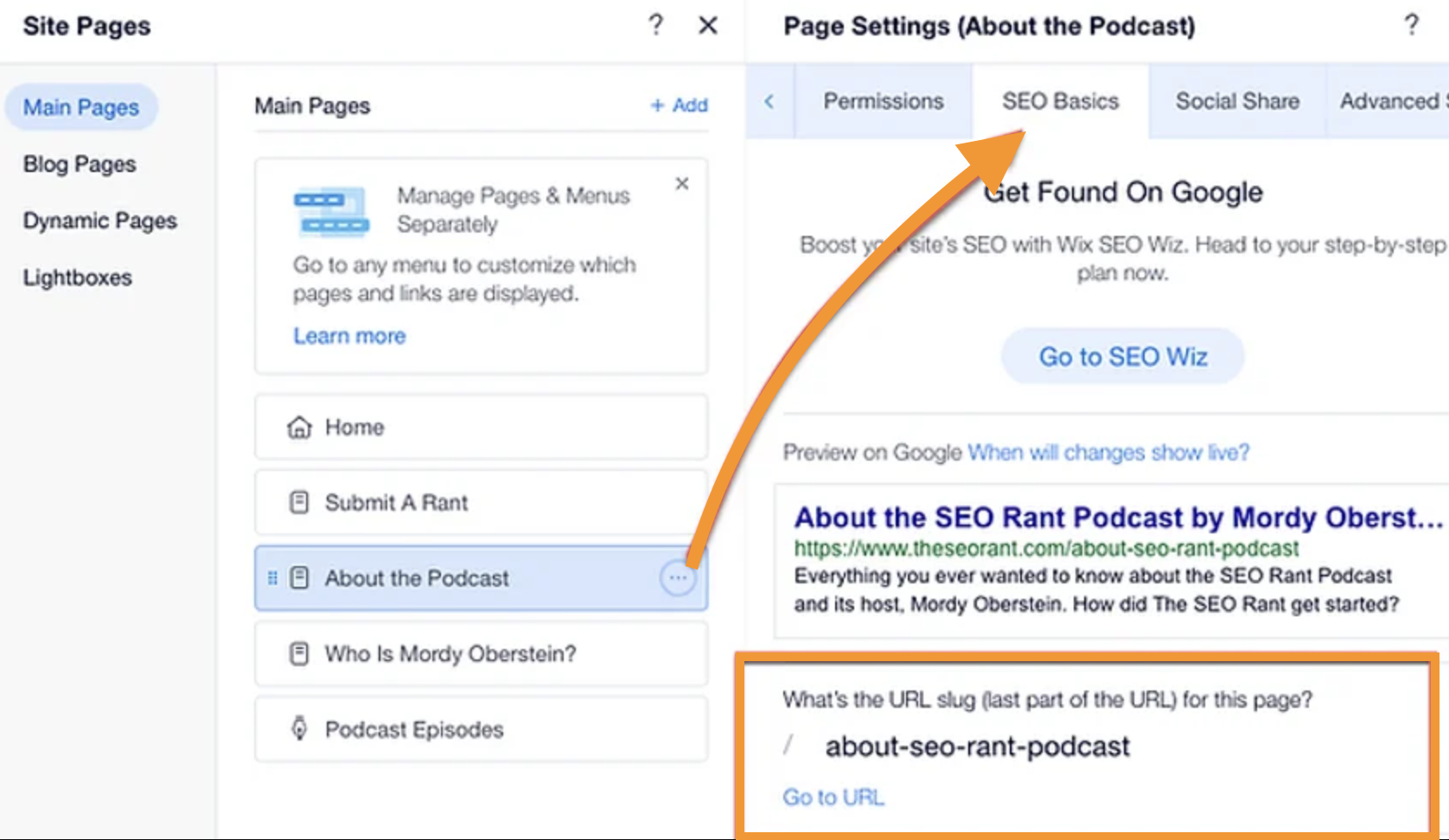Click Who Is Mordy Oberstein page icon
Image resolution: width=1449 pixels, height=840 pixels.
pos(299,653)
